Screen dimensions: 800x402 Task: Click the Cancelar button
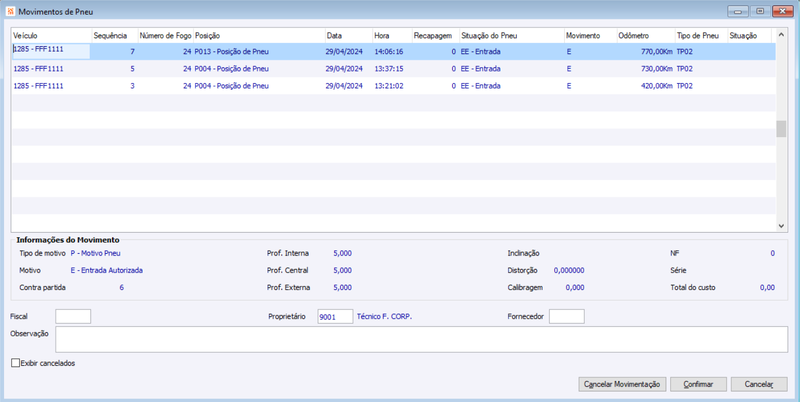759,384
